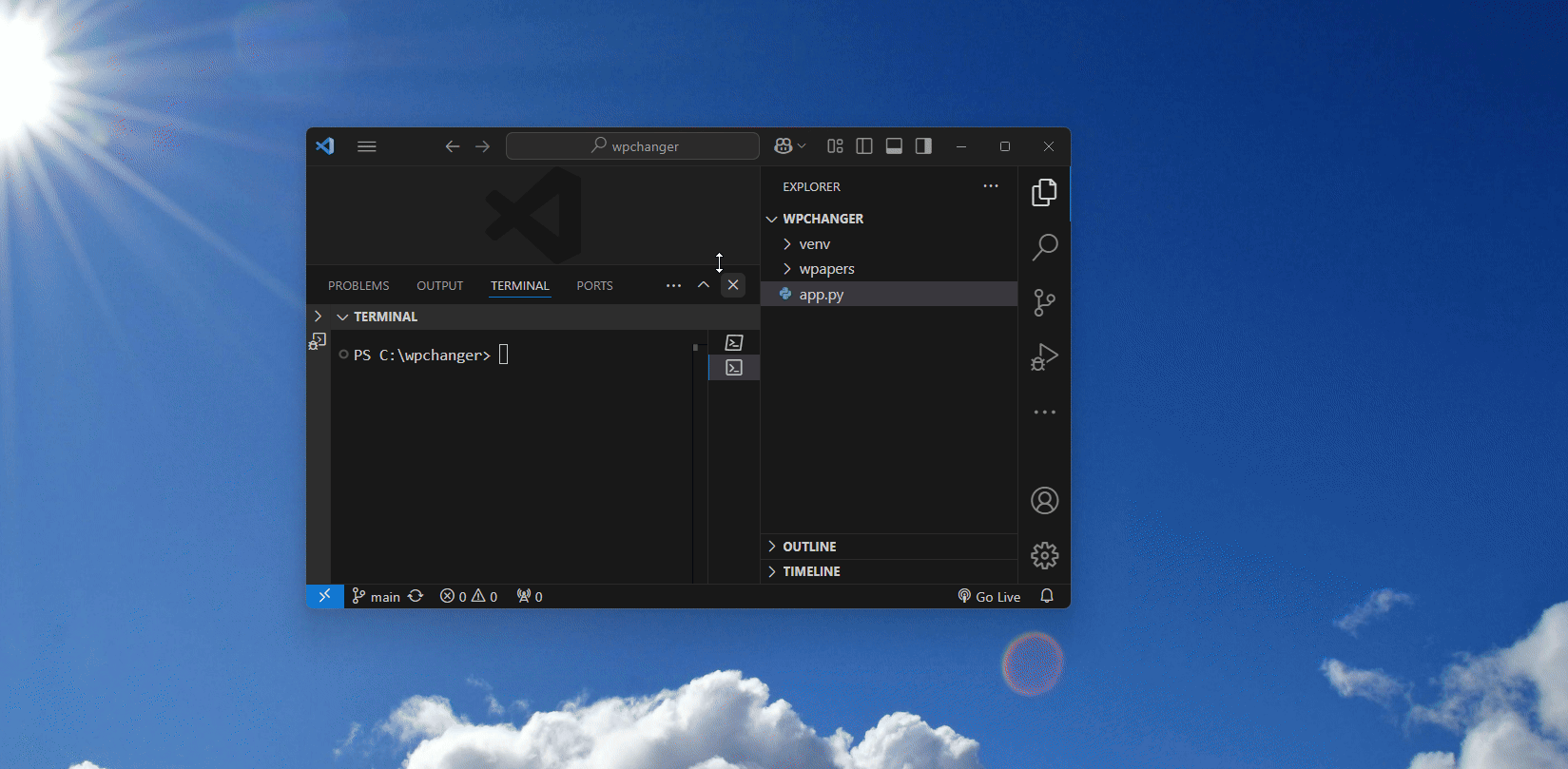Open the Copilot dropdown arrow

[x=803, y=146]
